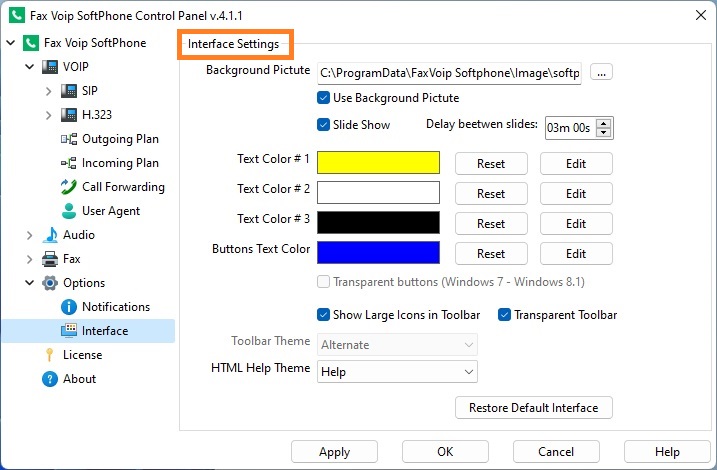717x470 pixels.
Task: Select Outgoing Plan in the tree
Action: [x=120, y=139]
